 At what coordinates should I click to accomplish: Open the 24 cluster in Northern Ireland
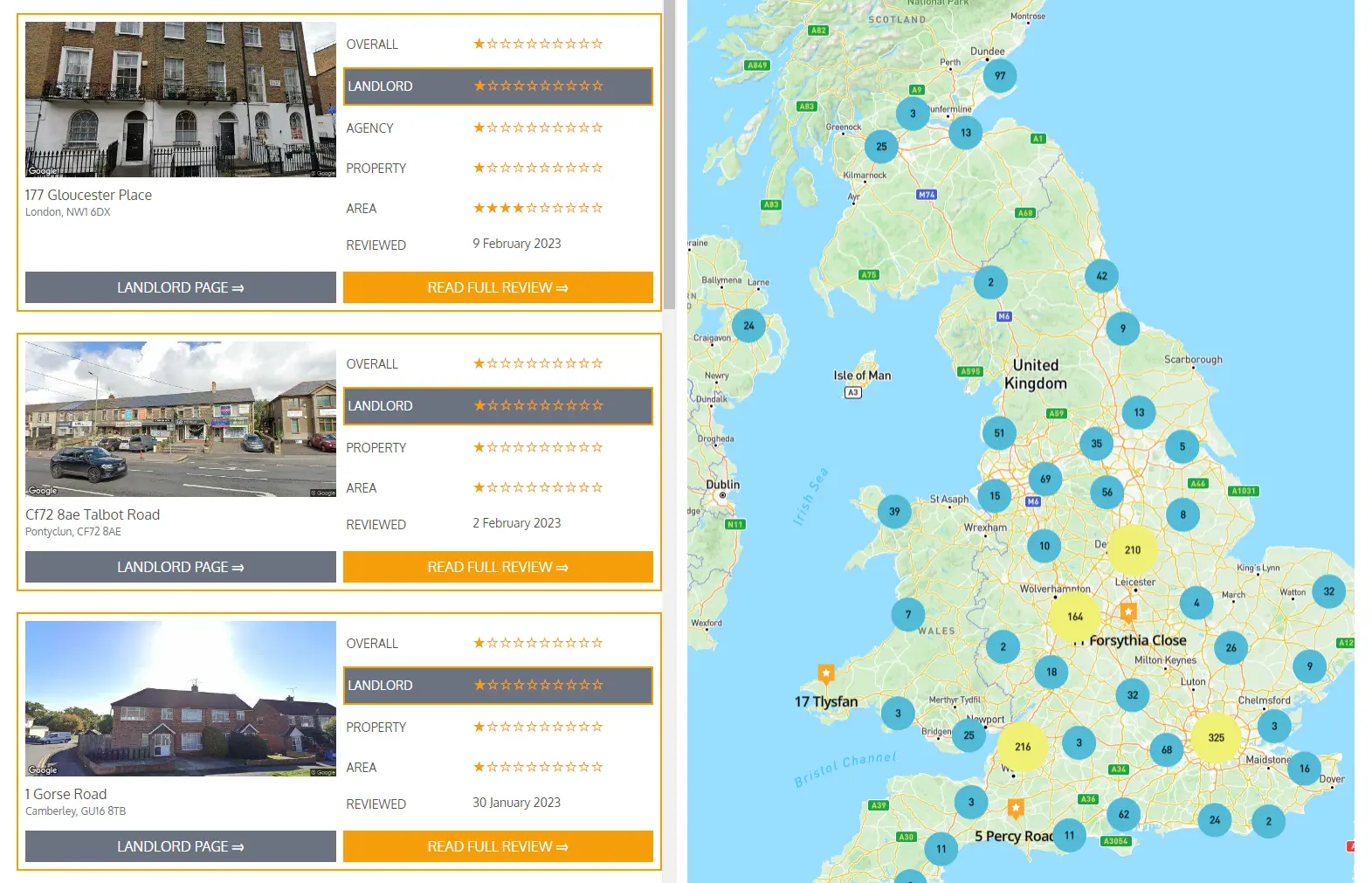(748, 326)
